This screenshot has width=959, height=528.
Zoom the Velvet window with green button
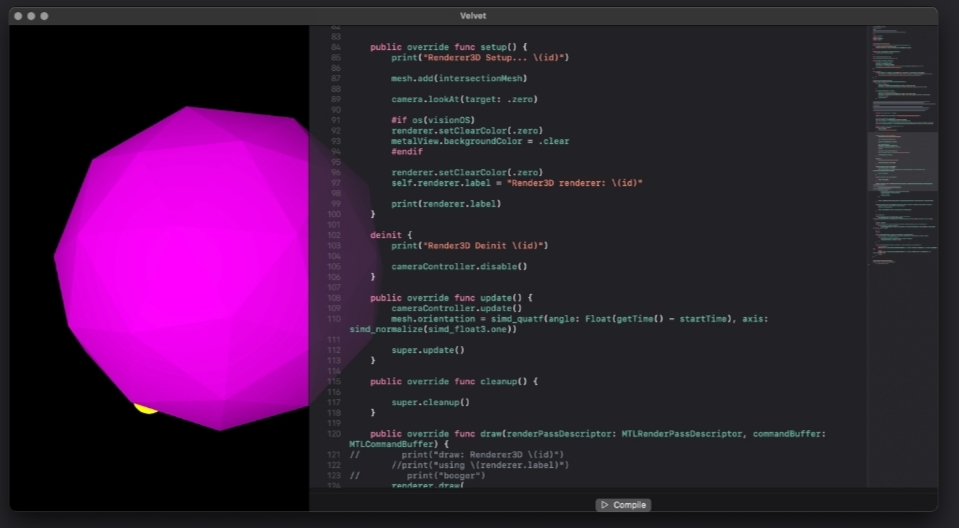pyautogui.click(x=45, y=16)
